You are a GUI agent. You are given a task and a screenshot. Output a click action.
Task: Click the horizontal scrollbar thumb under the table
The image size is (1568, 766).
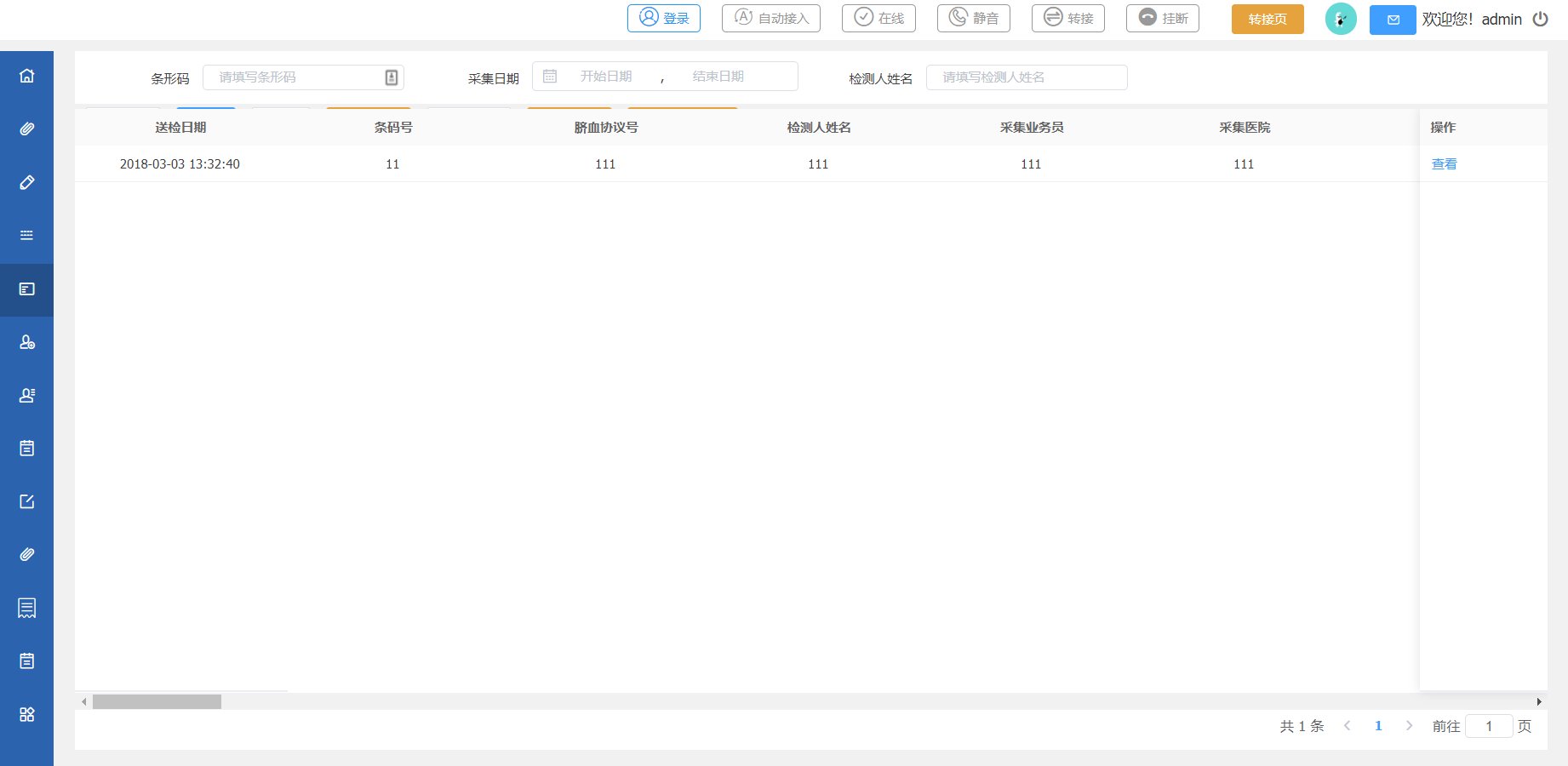pyautogui.click(x=157, y=701)
